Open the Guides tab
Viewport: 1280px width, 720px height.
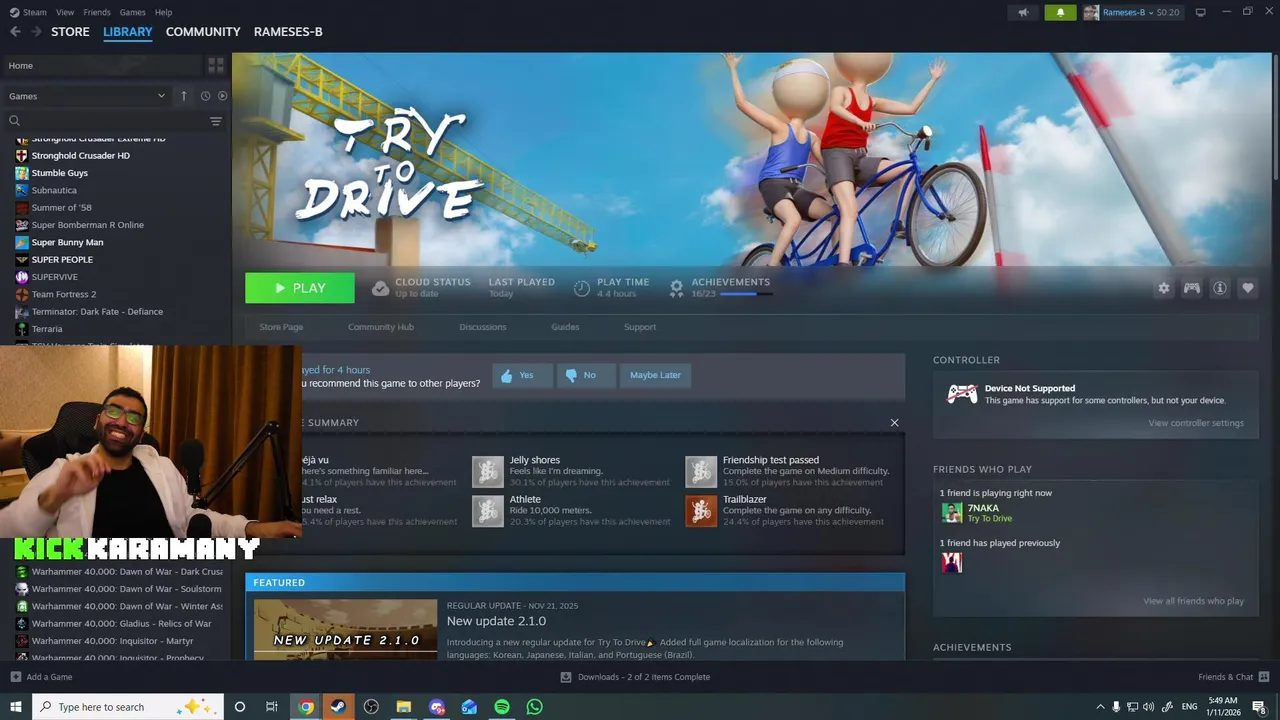[565, 327]
